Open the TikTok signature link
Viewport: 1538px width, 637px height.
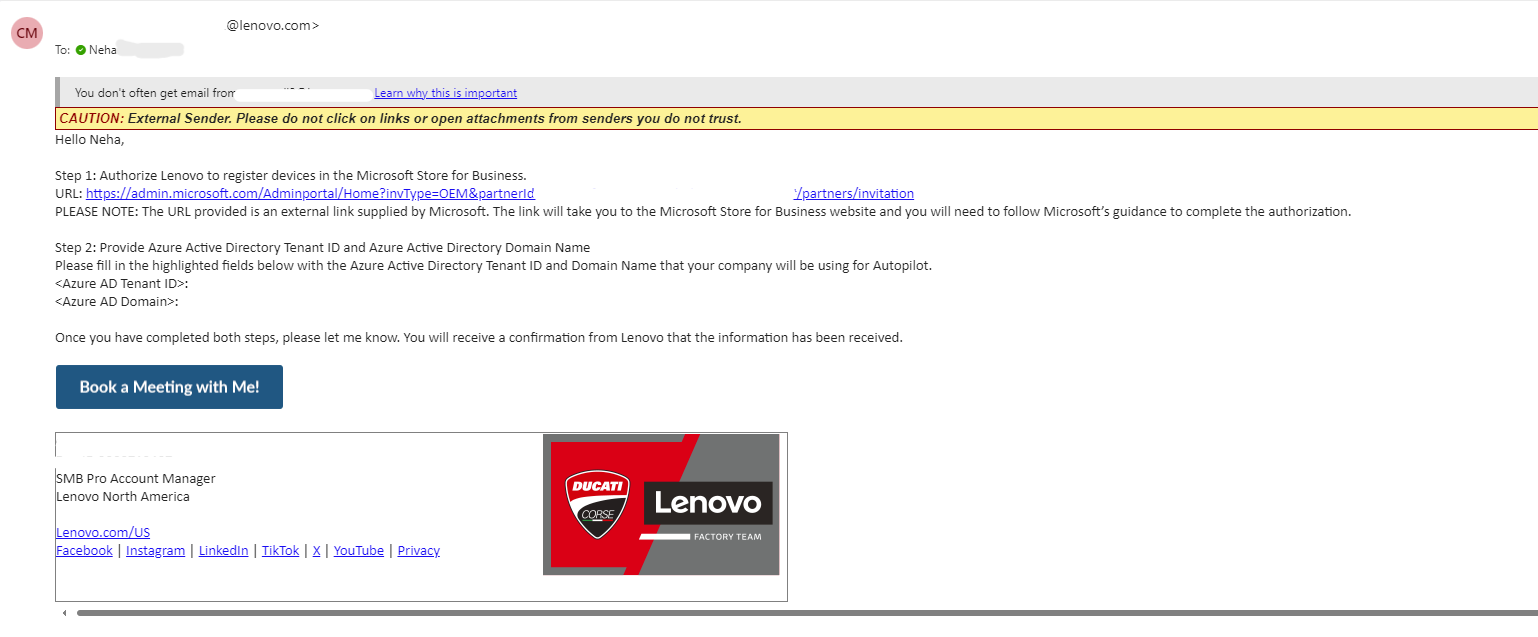point(280,550)
